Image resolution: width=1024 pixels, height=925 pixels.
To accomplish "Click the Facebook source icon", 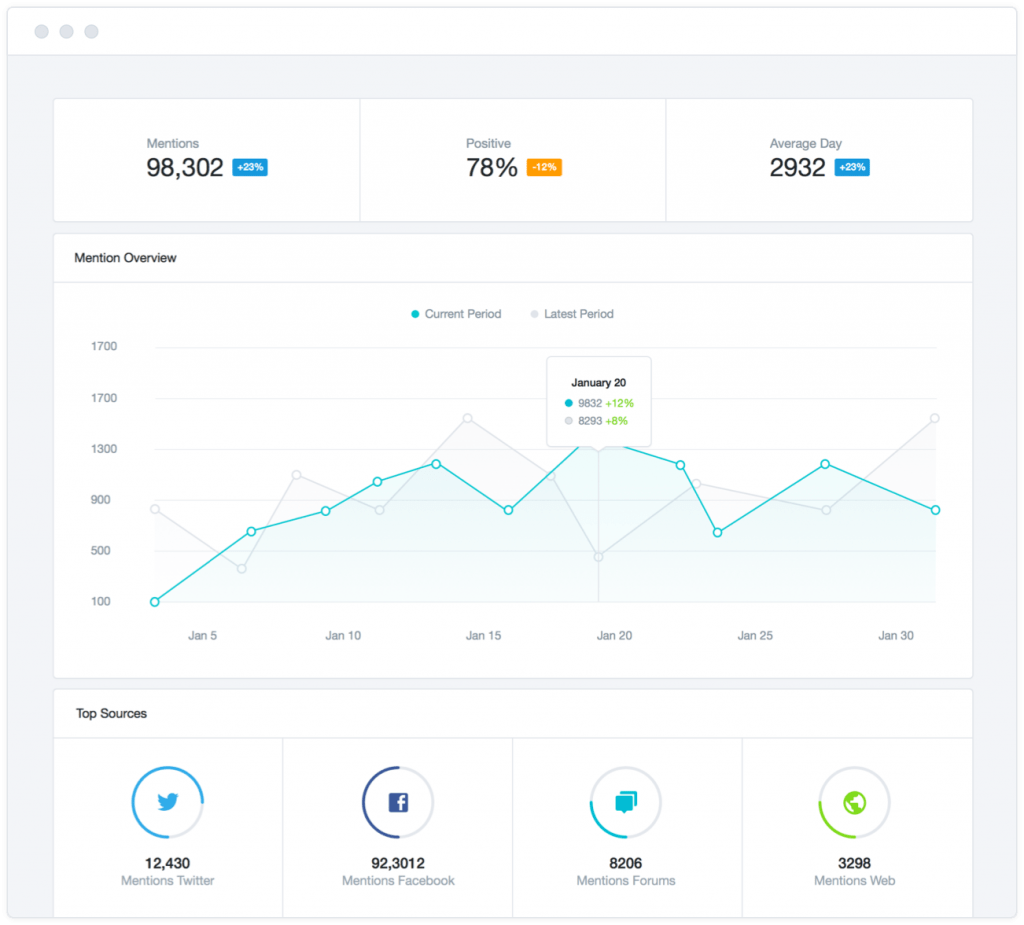I will point(396,802).
